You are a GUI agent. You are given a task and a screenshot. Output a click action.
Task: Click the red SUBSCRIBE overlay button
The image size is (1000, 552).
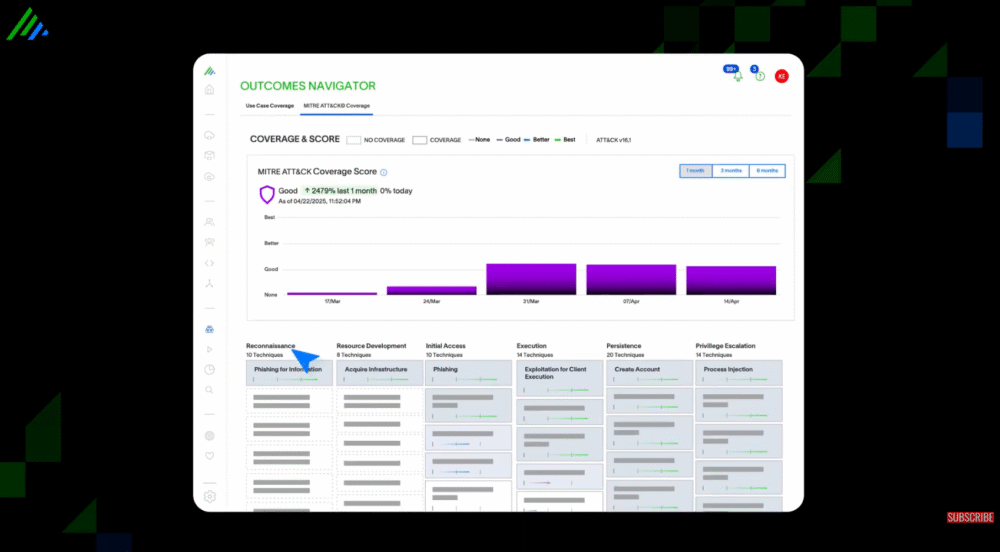(970, 518)
